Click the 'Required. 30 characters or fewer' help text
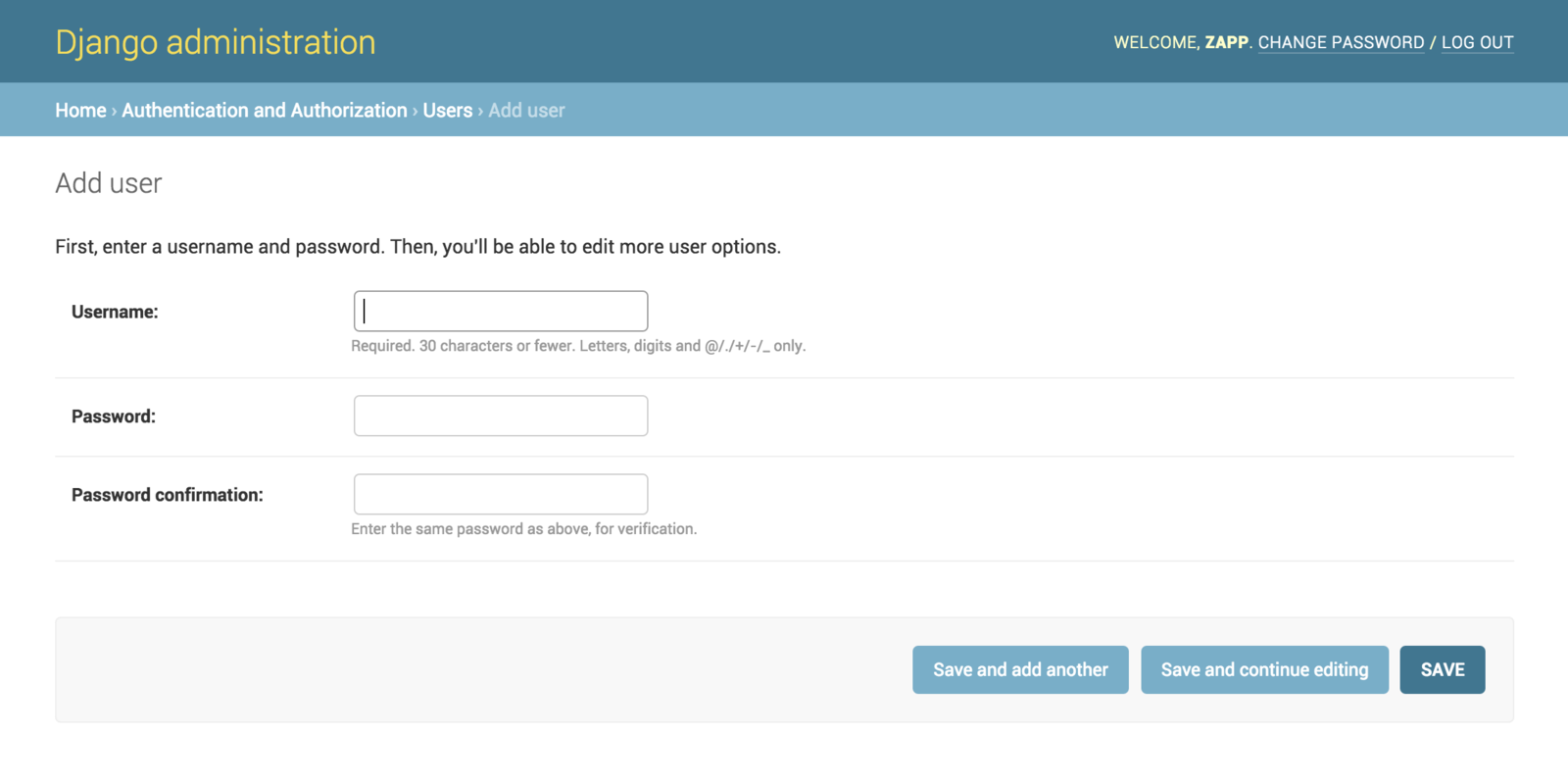Screen dimensions: 1568x782 pos(578,346)
